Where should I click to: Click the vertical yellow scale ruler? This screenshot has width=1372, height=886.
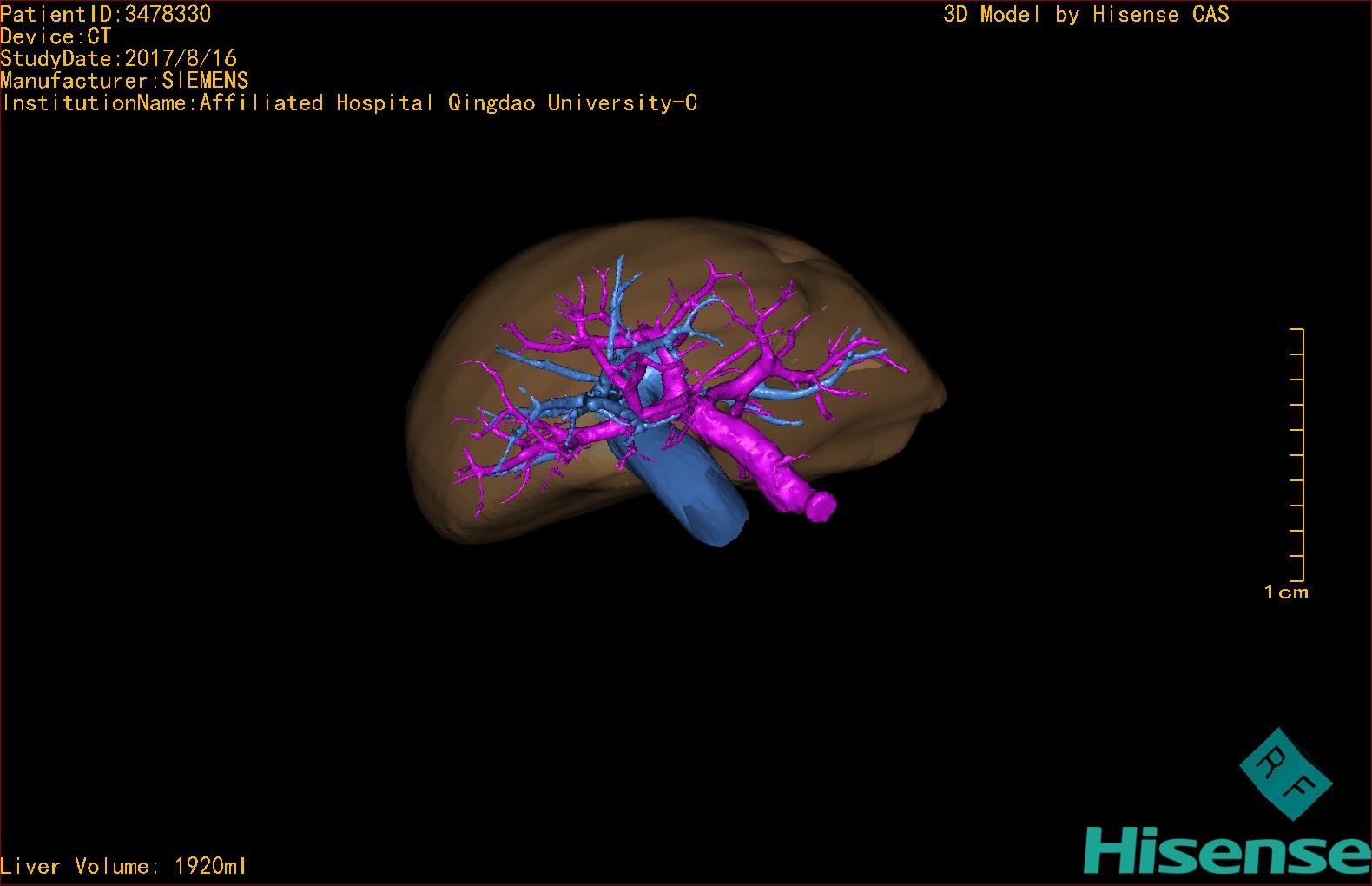point(1297,455)
